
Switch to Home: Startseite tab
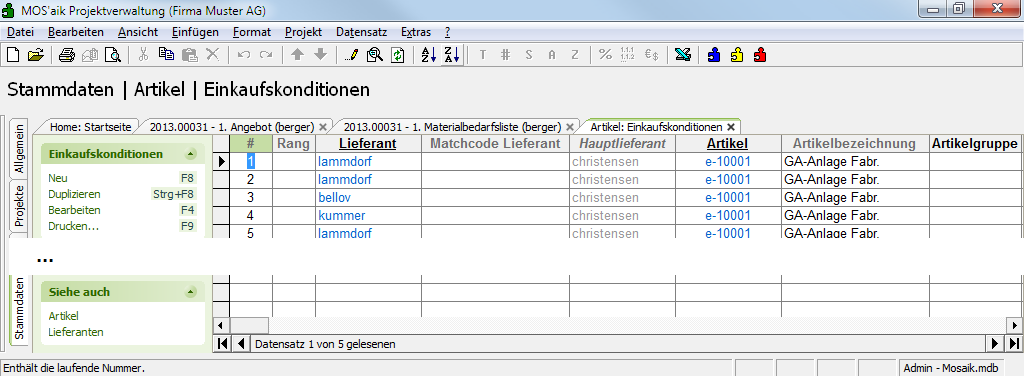point(91,127)
